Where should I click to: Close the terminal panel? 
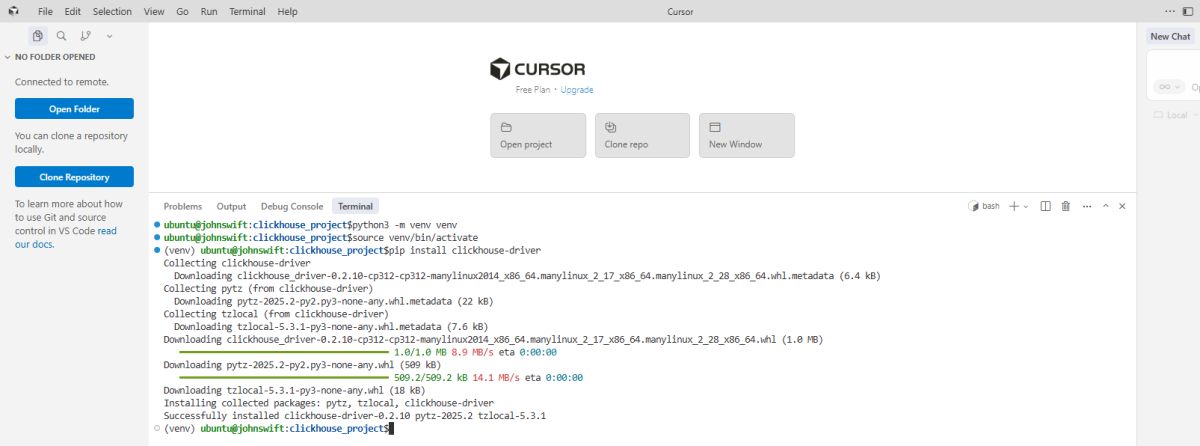(1123, 206)
